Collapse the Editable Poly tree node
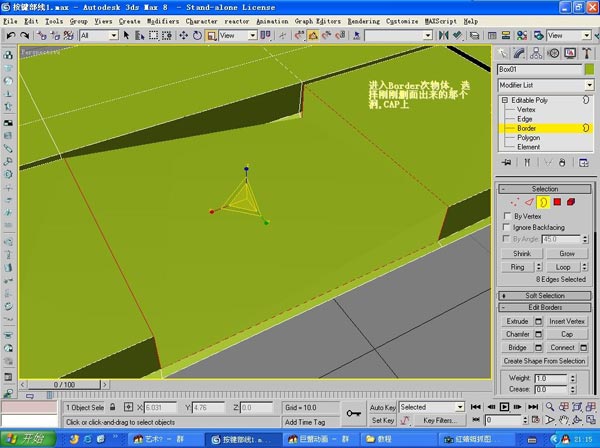The image size is (600, 448). (504, 100)
